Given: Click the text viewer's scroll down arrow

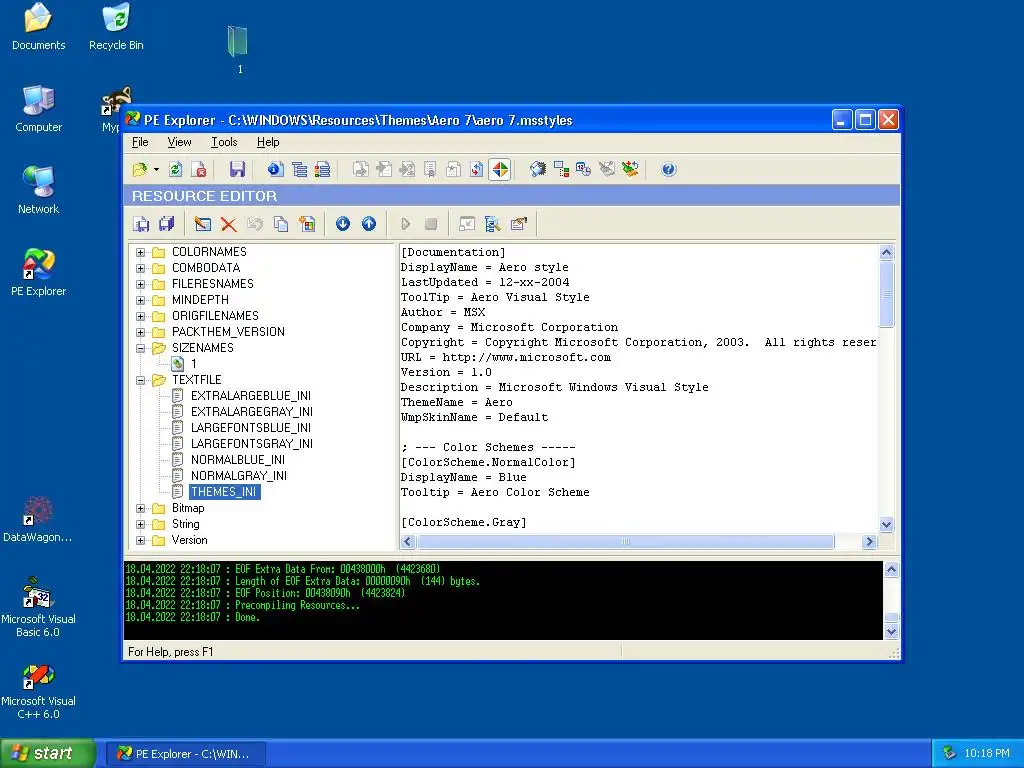Looking at the screenshot, I should point(886,524).
